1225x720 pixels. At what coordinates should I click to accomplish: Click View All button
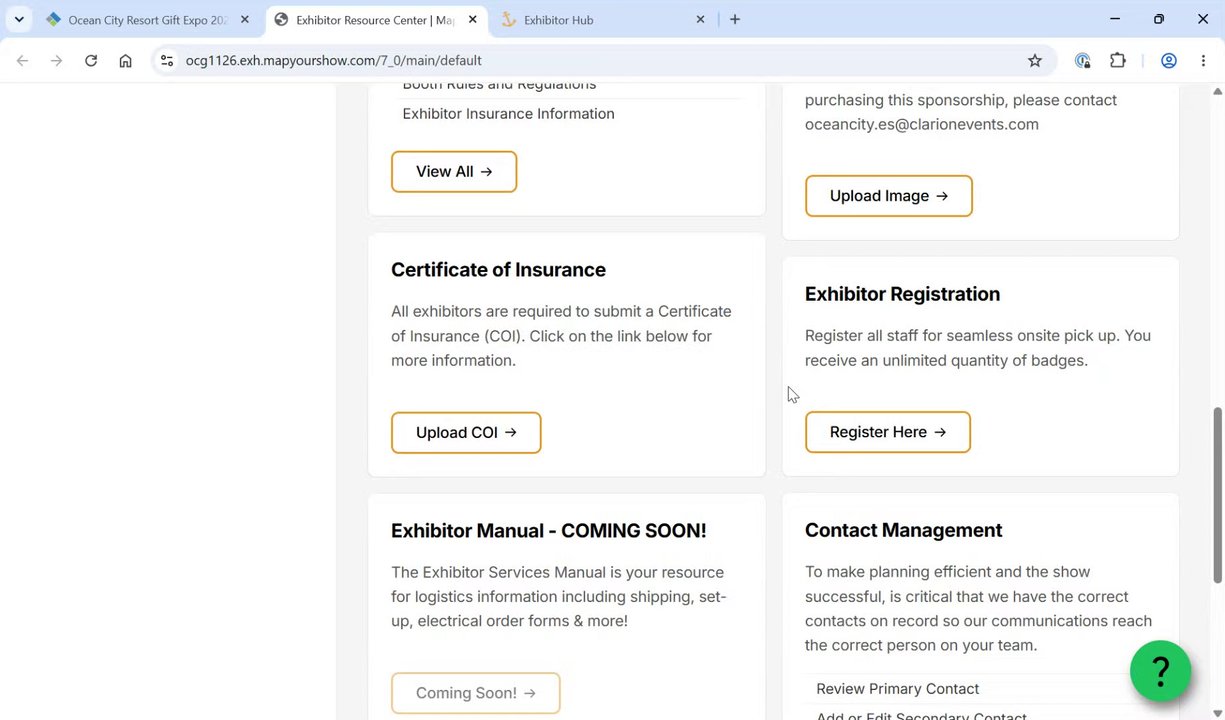tap(454, 172)
